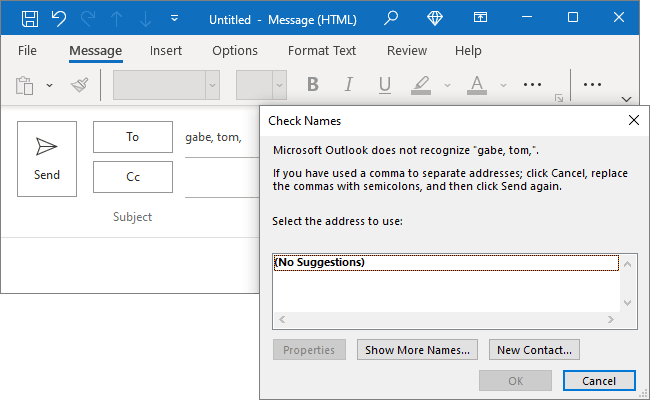Click Show More Names button

coord(417,350)
